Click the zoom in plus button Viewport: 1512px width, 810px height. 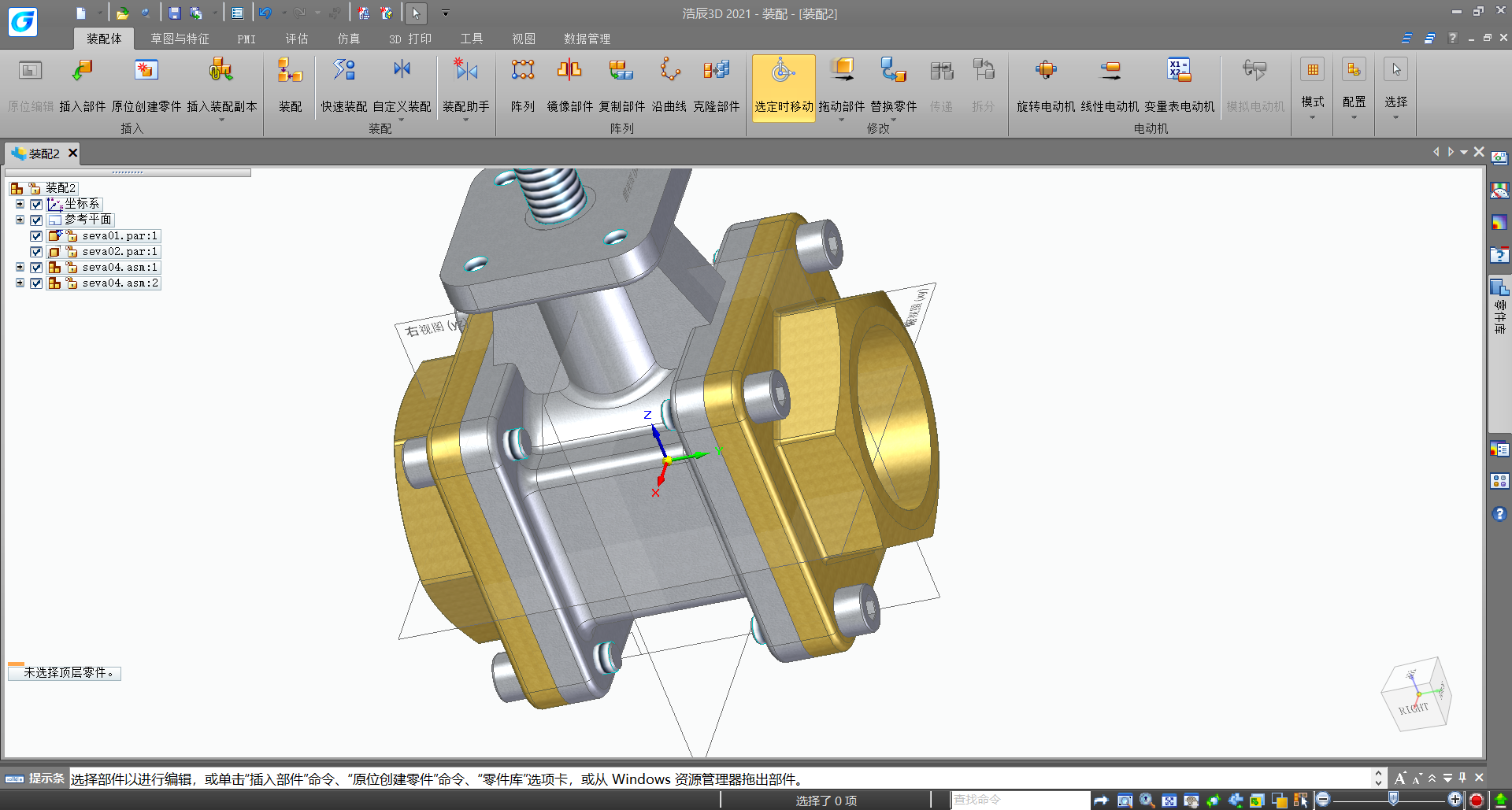pyautogui.click(x=1455, y=800)
